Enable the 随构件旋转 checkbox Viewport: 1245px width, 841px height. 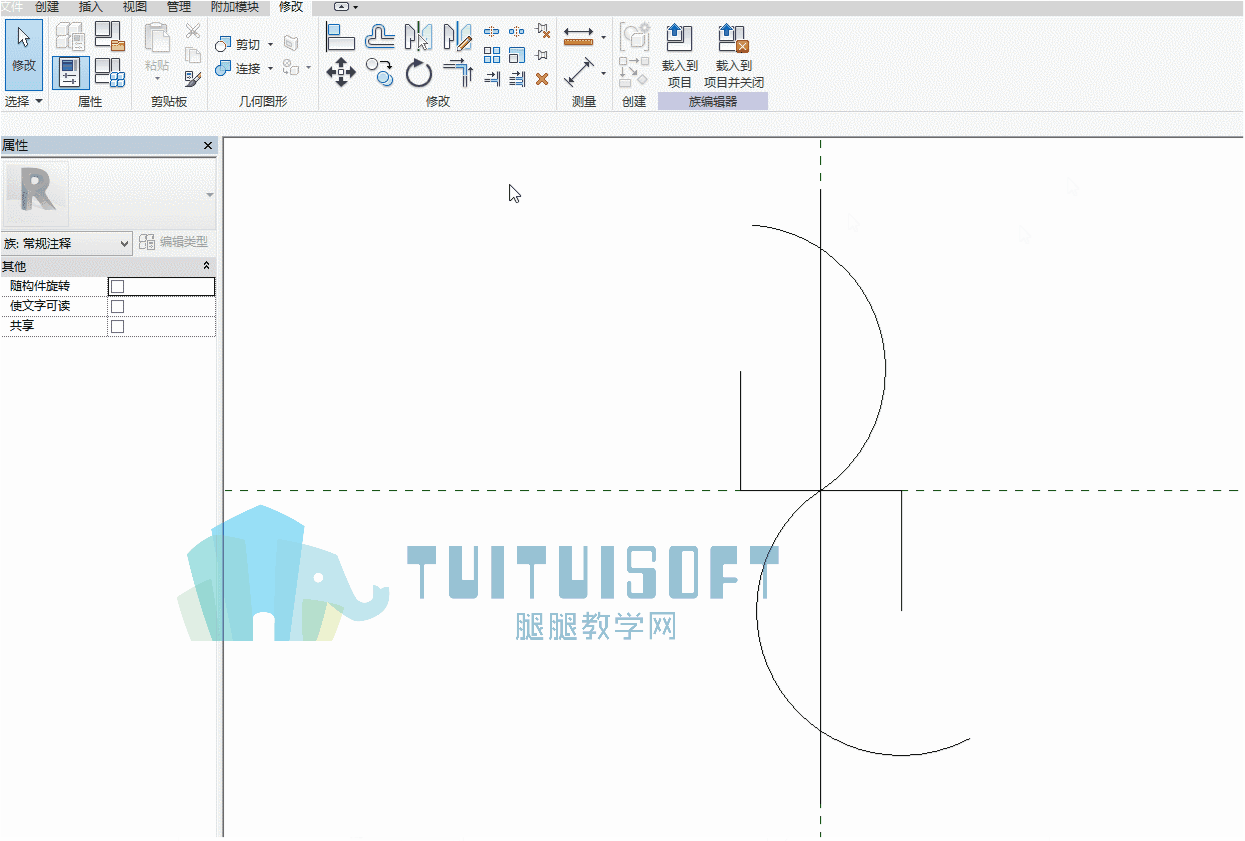[x=117, y=287]
